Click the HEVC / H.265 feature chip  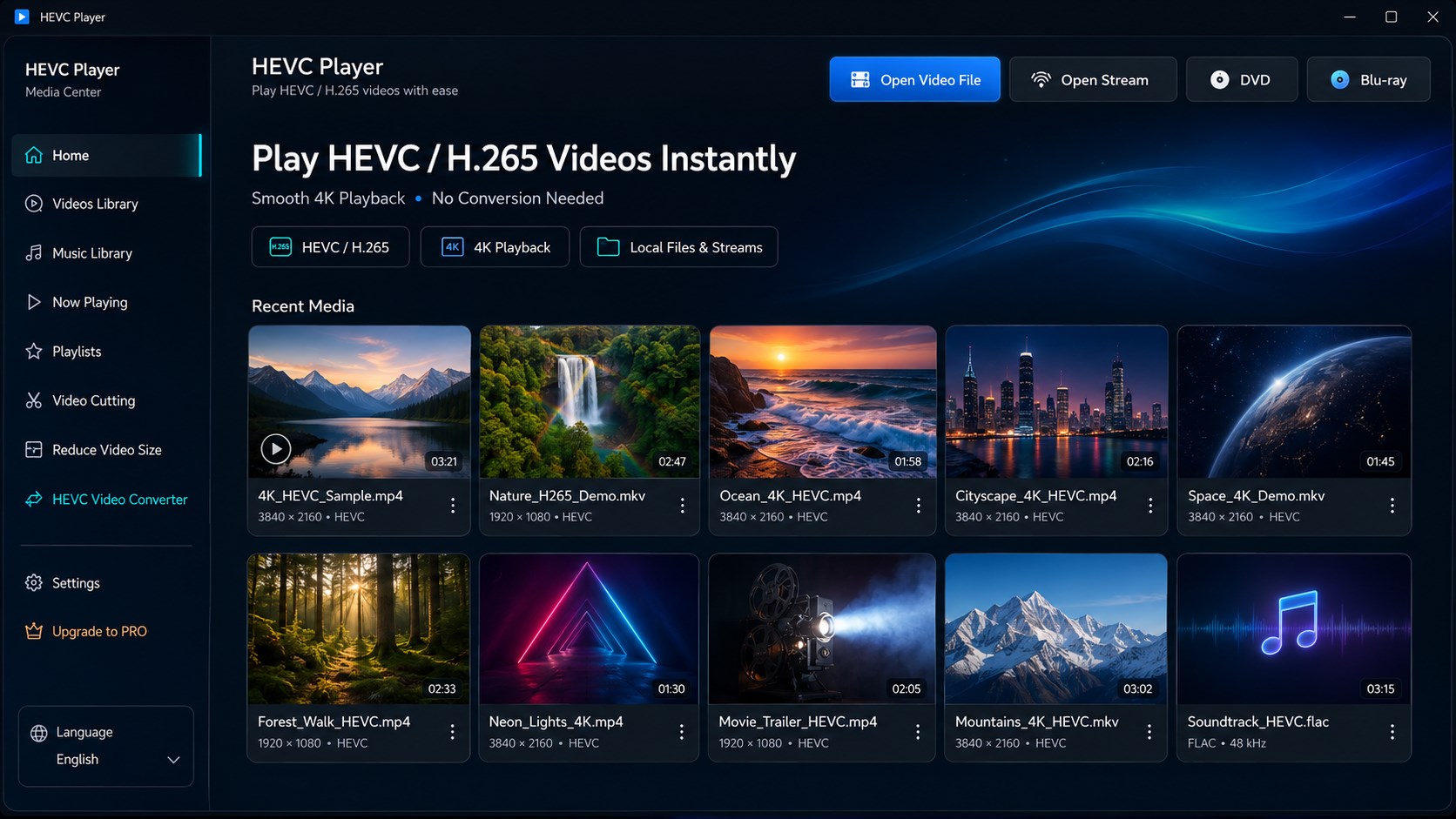coord(330,247)
